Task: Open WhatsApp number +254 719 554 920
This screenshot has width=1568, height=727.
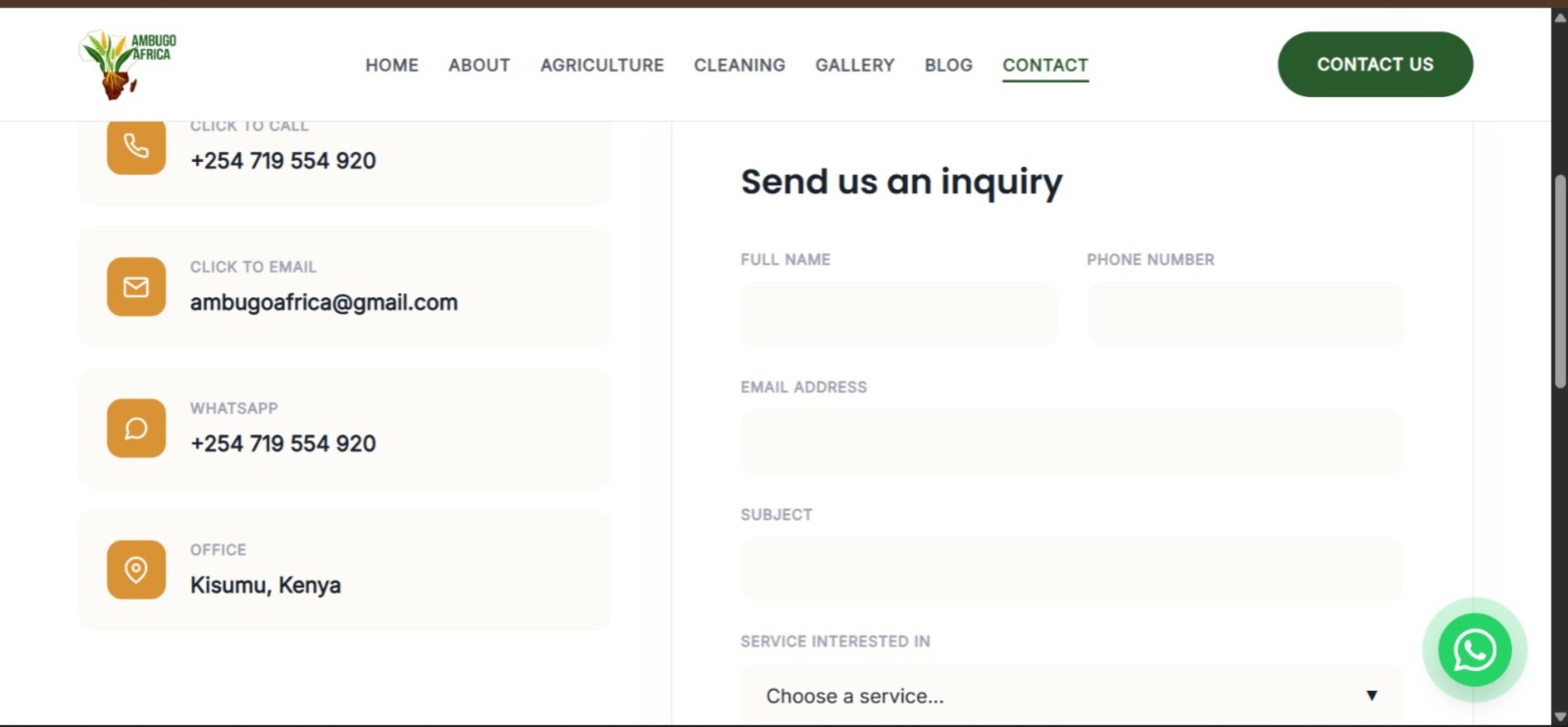Action: [283, 443]
